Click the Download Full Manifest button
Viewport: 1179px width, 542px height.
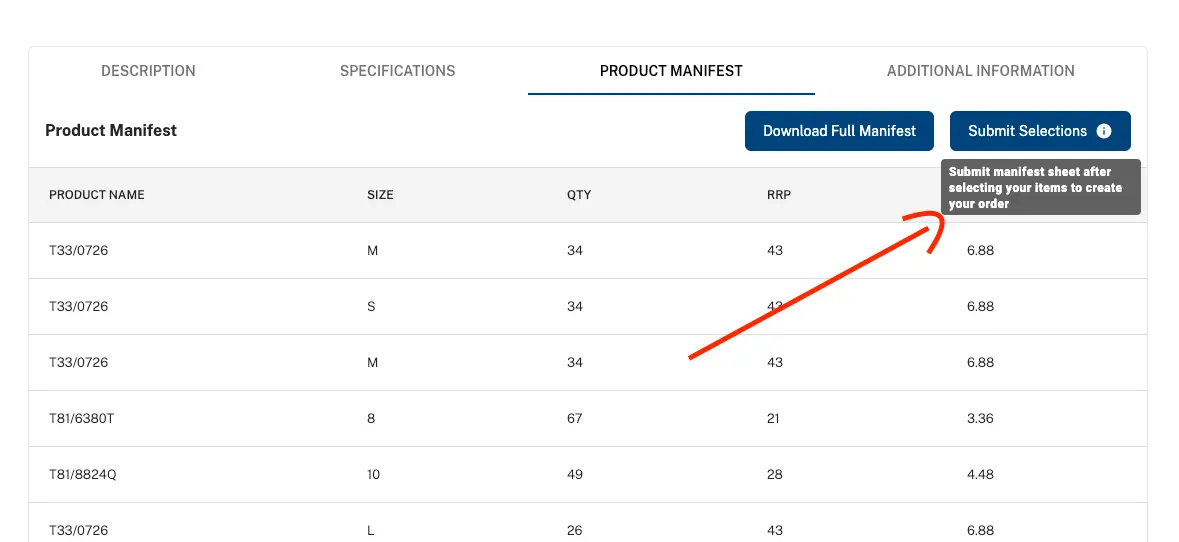click(x=839, y=131)
